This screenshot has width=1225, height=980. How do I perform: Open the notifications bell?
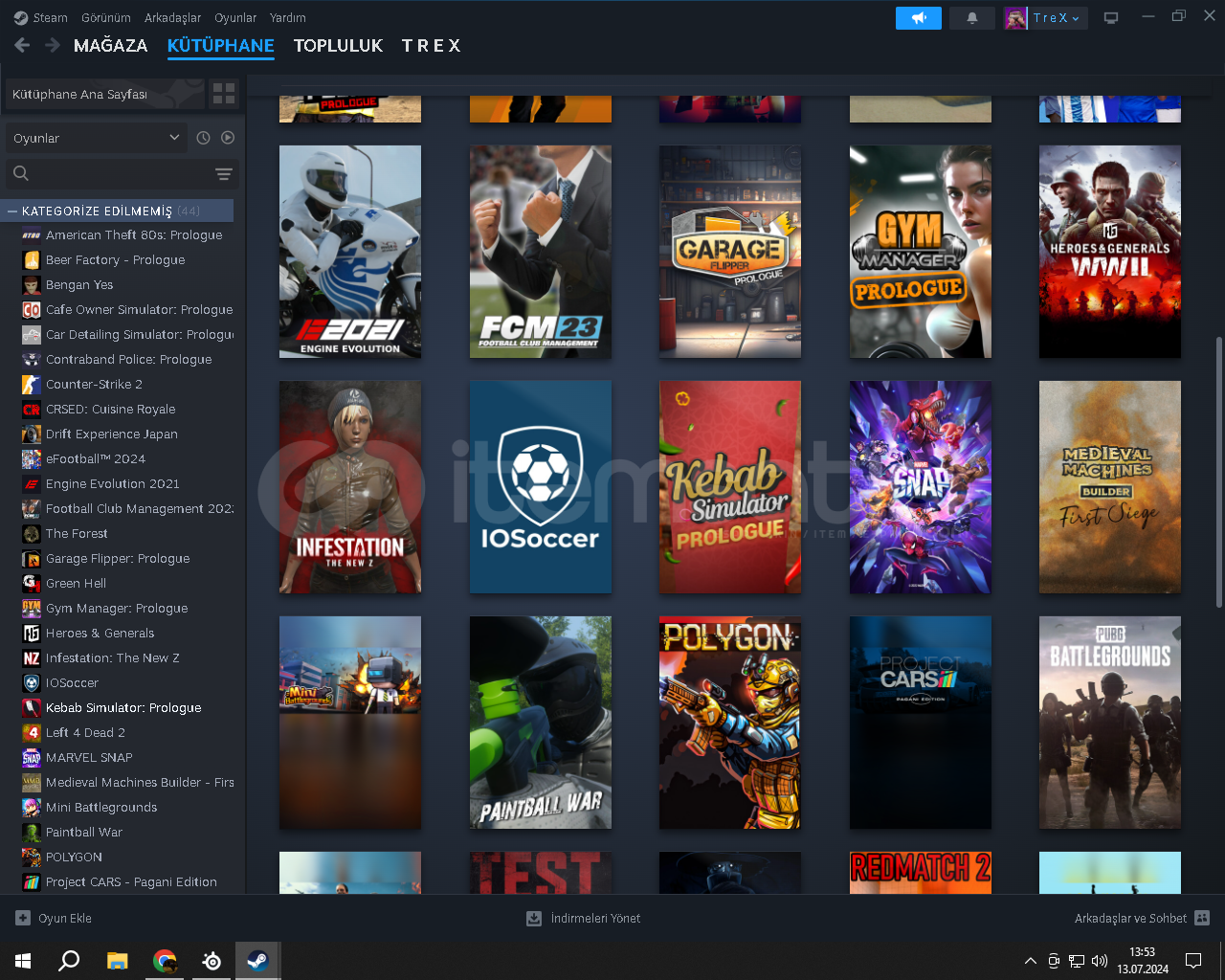(x=972, y=18)
